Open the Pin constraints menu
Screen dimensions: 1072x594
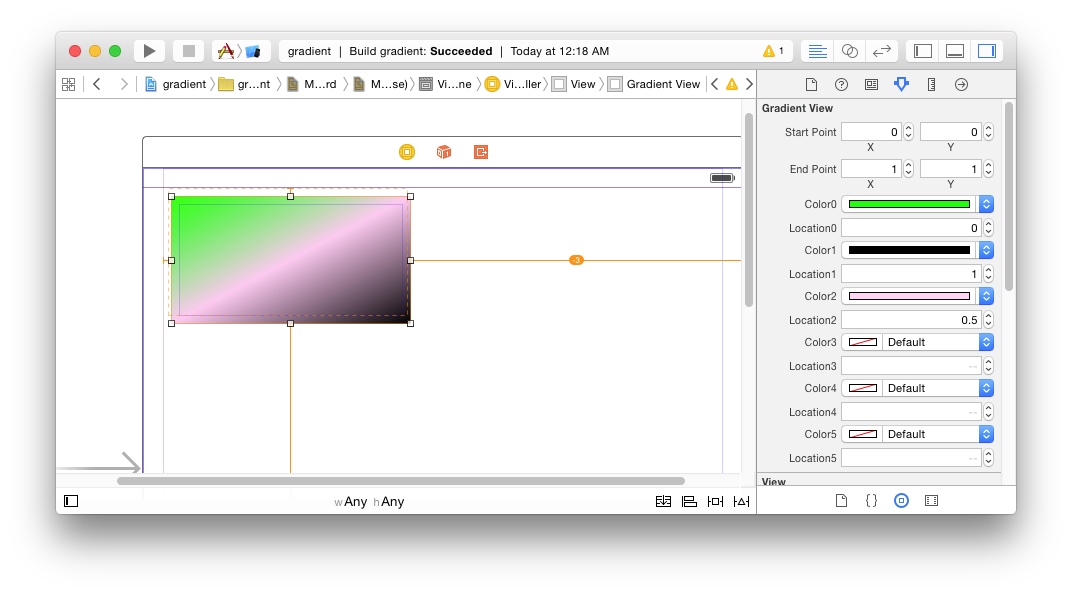715,501
